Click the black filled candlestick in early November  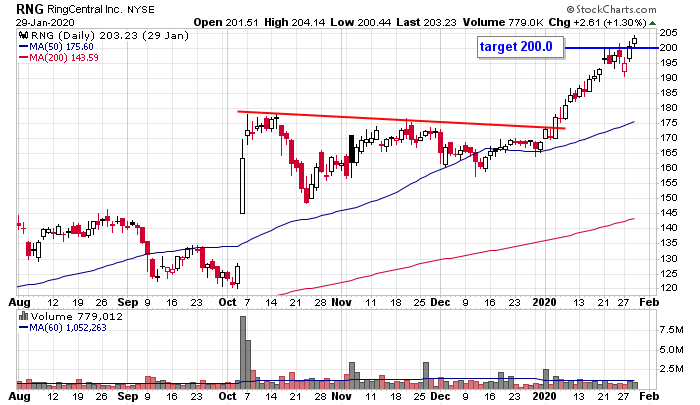(x=352, y=149)
